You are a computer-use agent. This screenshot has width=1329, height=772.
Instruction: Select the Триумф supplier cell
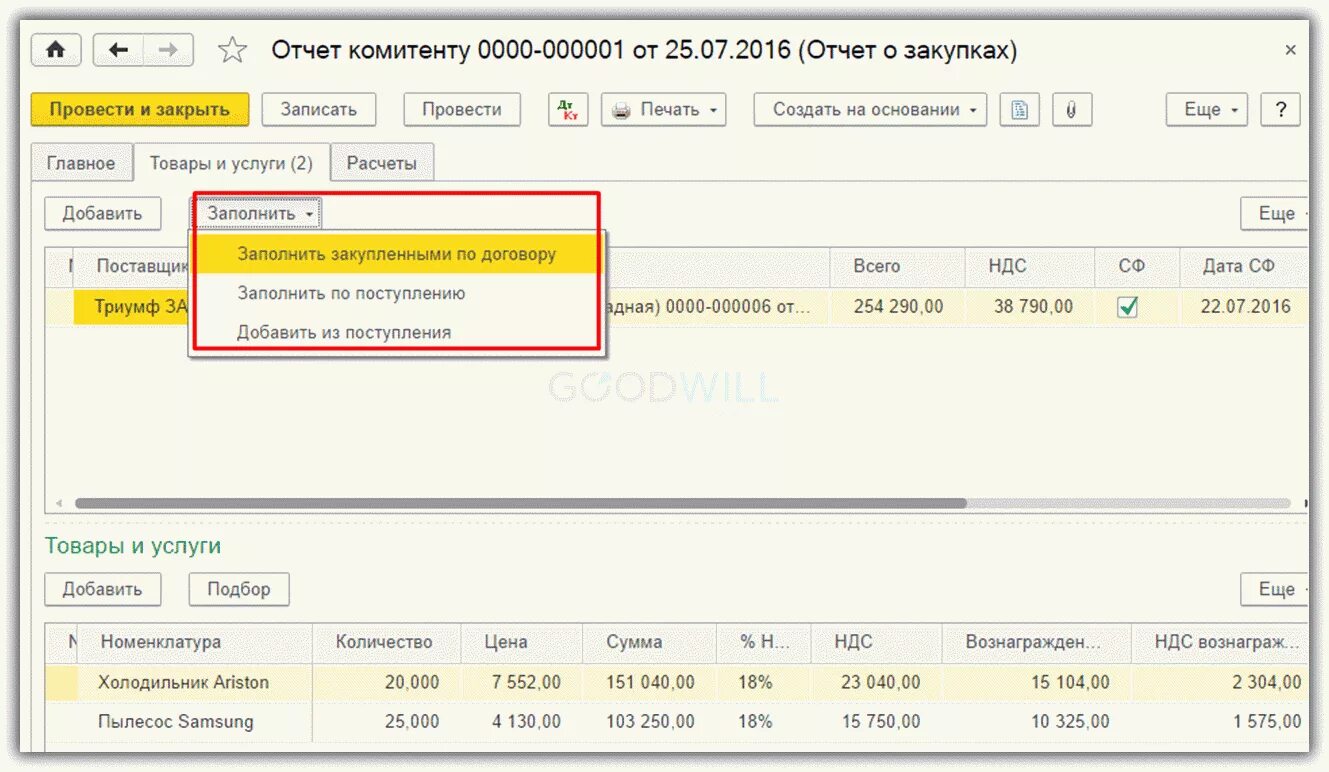click(x=131, y=307)
